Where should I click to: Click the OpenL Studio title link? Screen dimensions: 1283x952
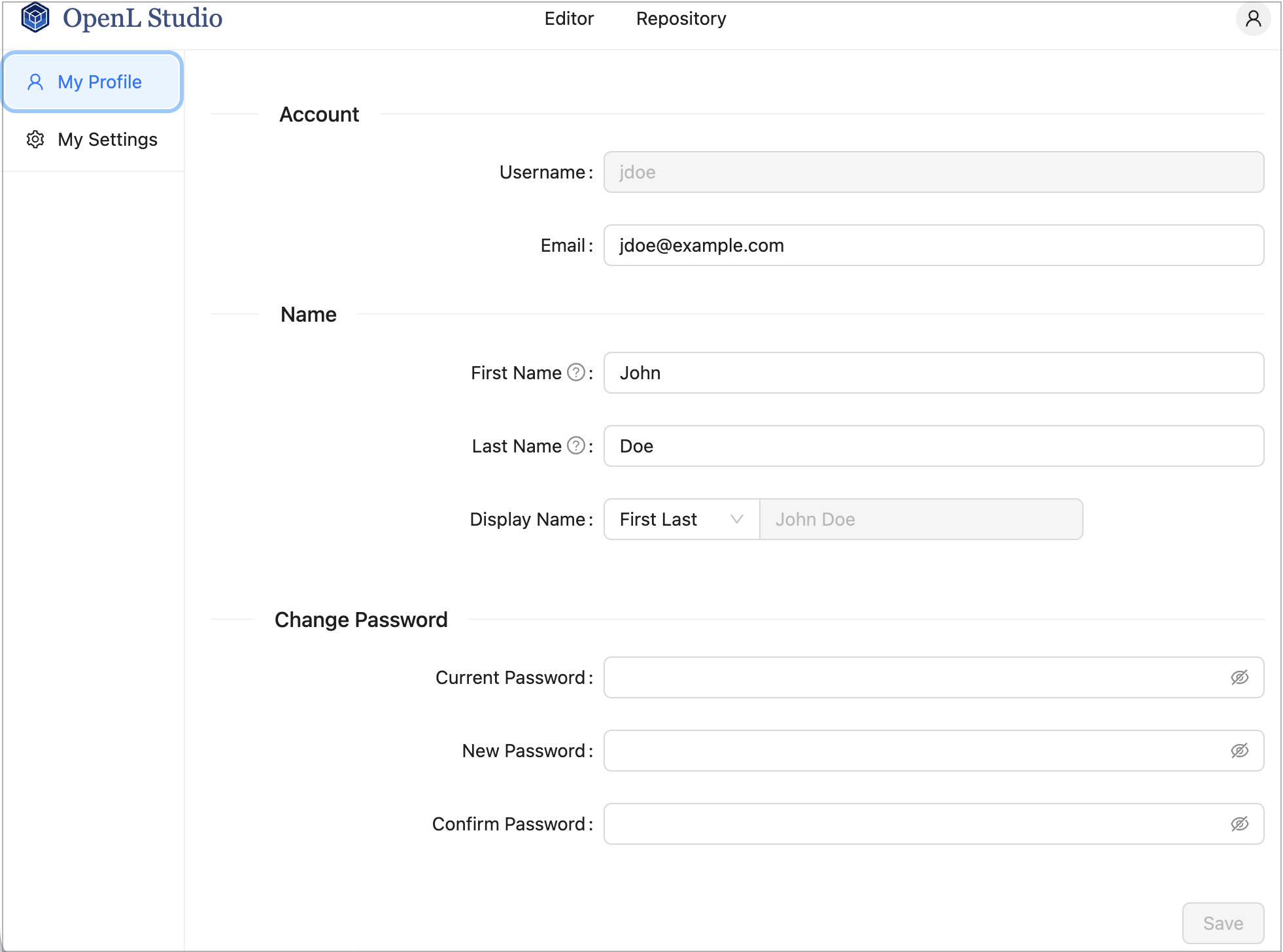point(143,18)
